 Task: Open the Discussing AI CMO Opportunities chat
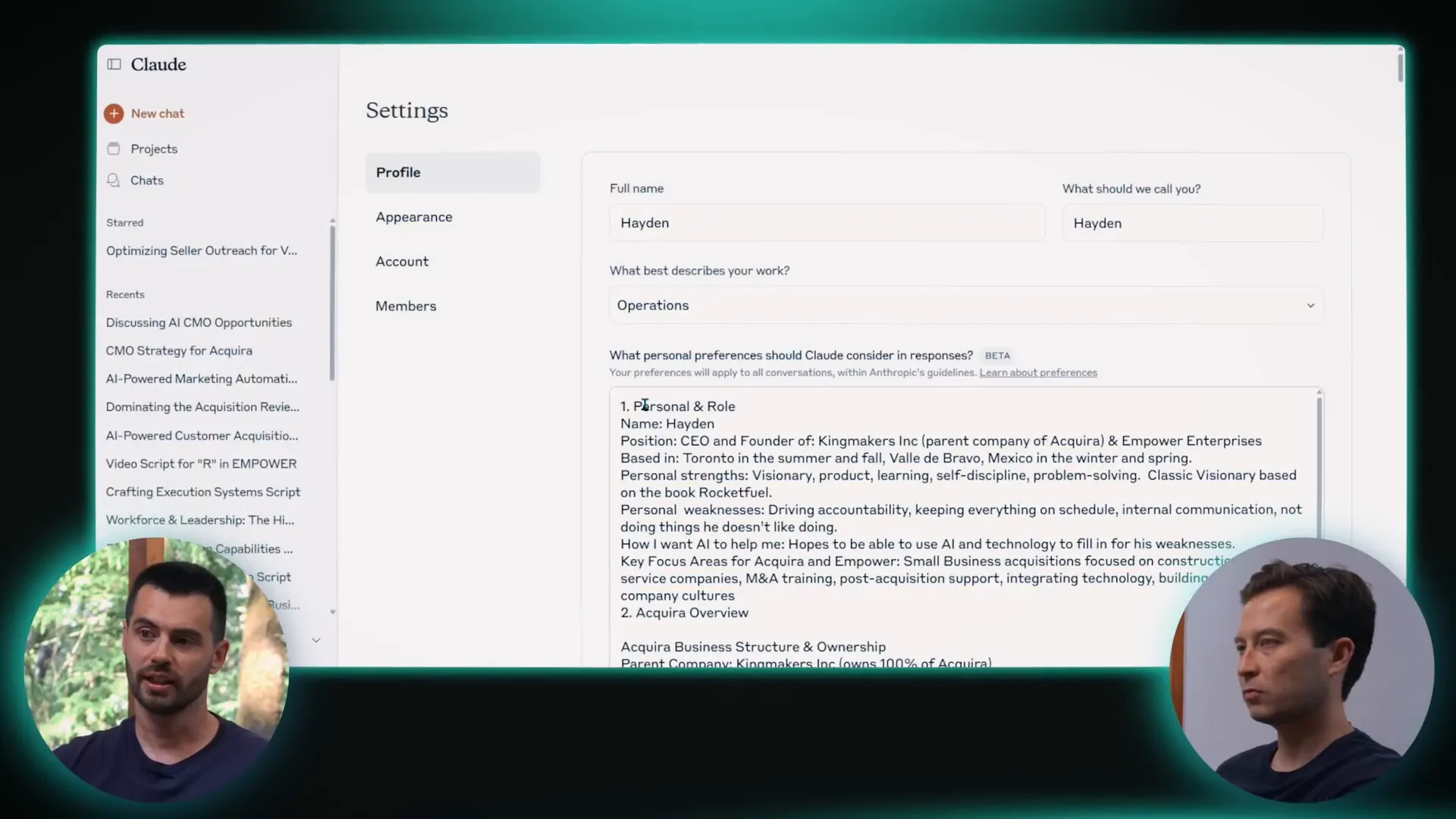[199, 323]
